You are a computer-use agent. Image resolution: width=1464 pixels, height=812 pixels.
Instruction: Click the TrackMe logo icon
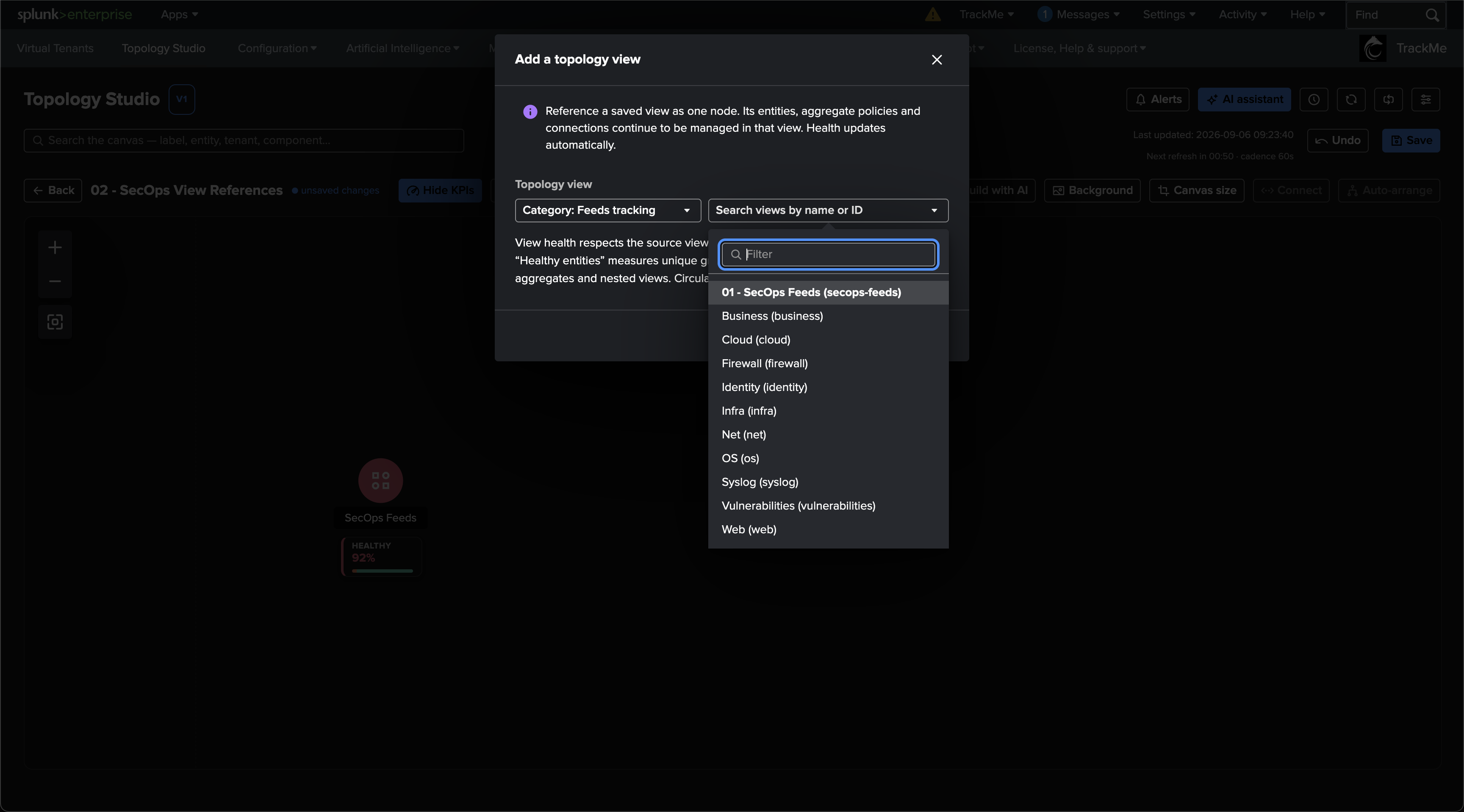click(x=1373, y=48)
